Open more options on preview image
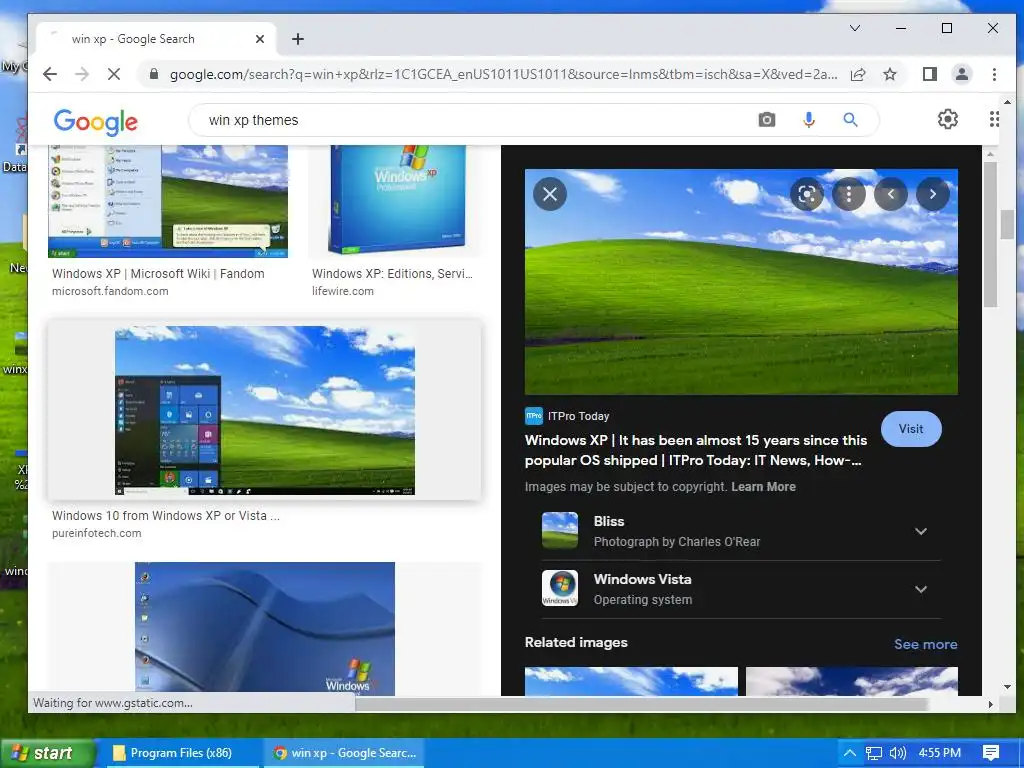The height and width of the screenshot is (768, 1024). 848,194
